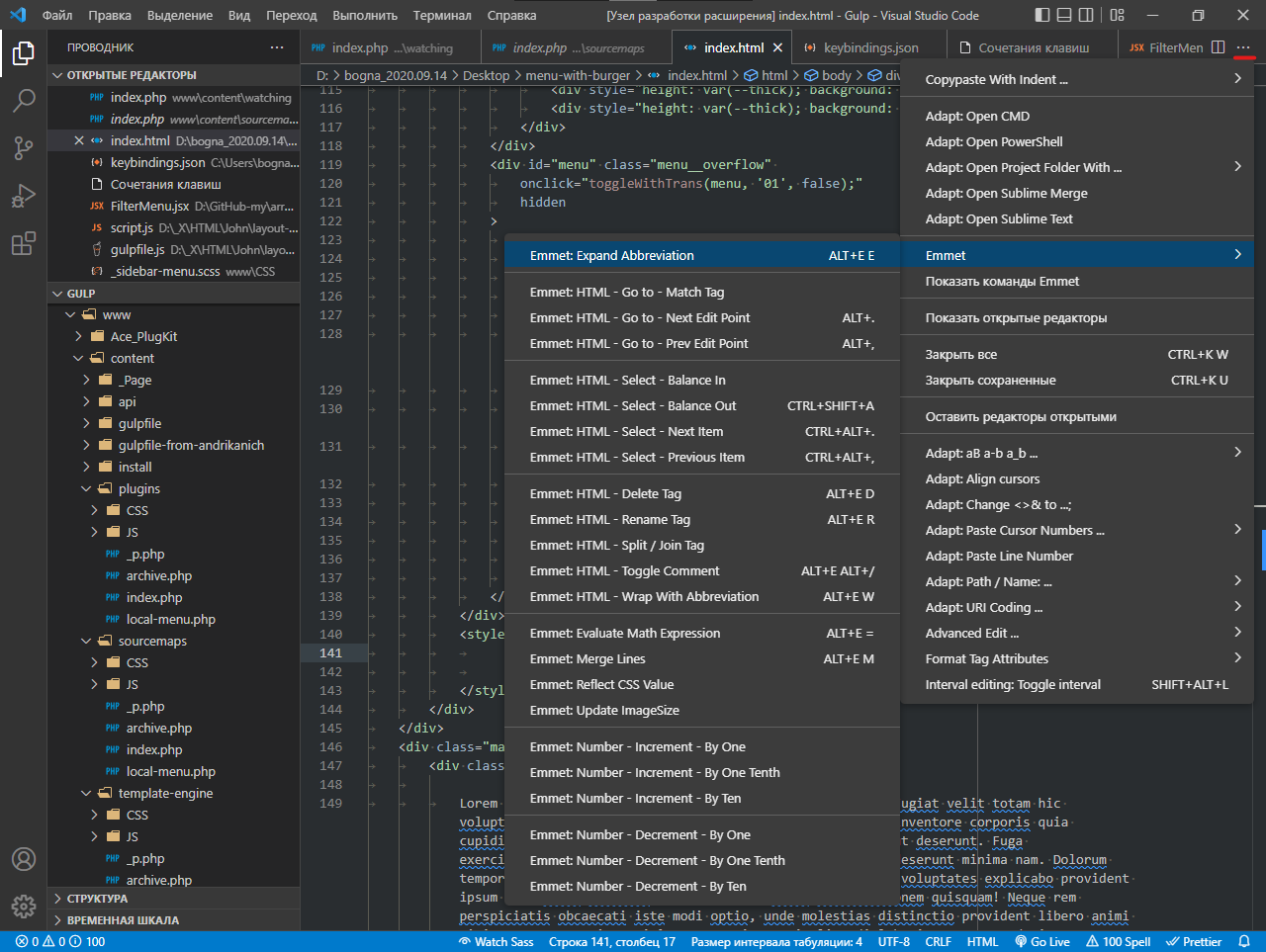Click line number 141 in gutter
Screen dimensions: 1266x952
click(x=331, y=653)
